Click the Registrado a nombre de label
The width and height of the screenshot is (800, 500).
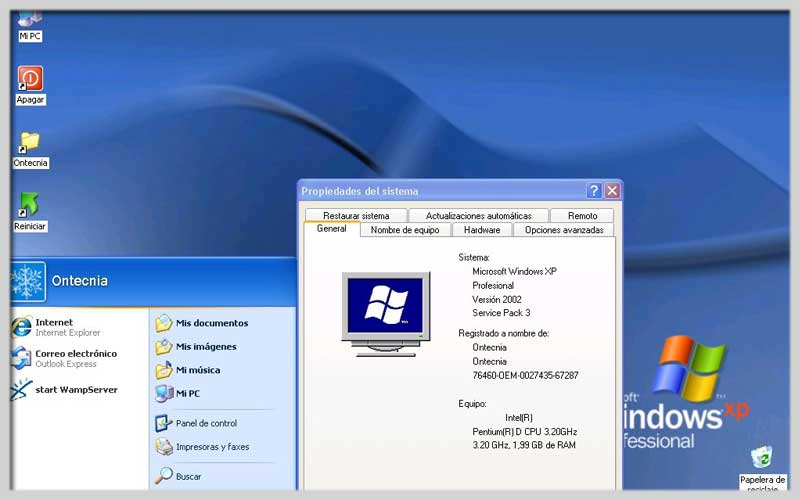[504, 333]
